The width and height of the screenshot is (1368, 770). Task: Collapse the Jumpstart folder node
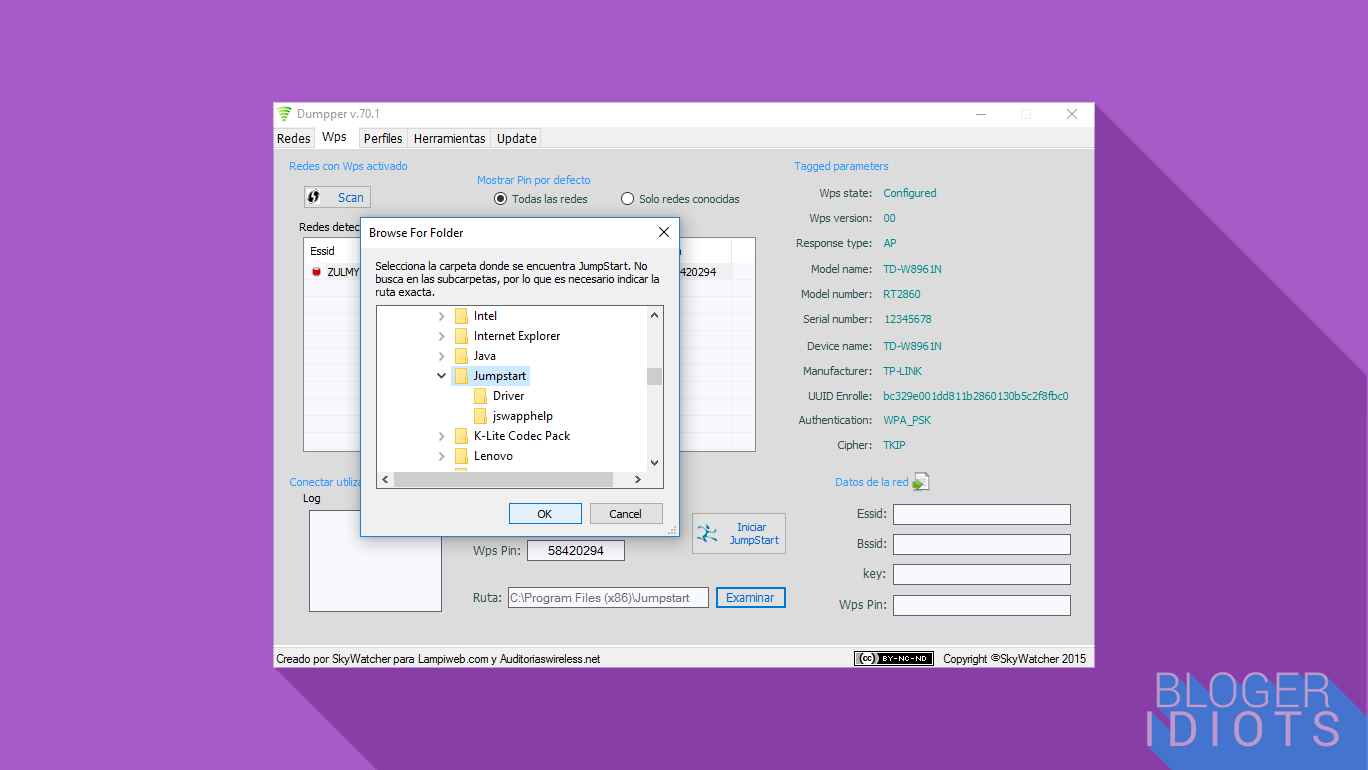pyautogui.click(x=442, y=376)
